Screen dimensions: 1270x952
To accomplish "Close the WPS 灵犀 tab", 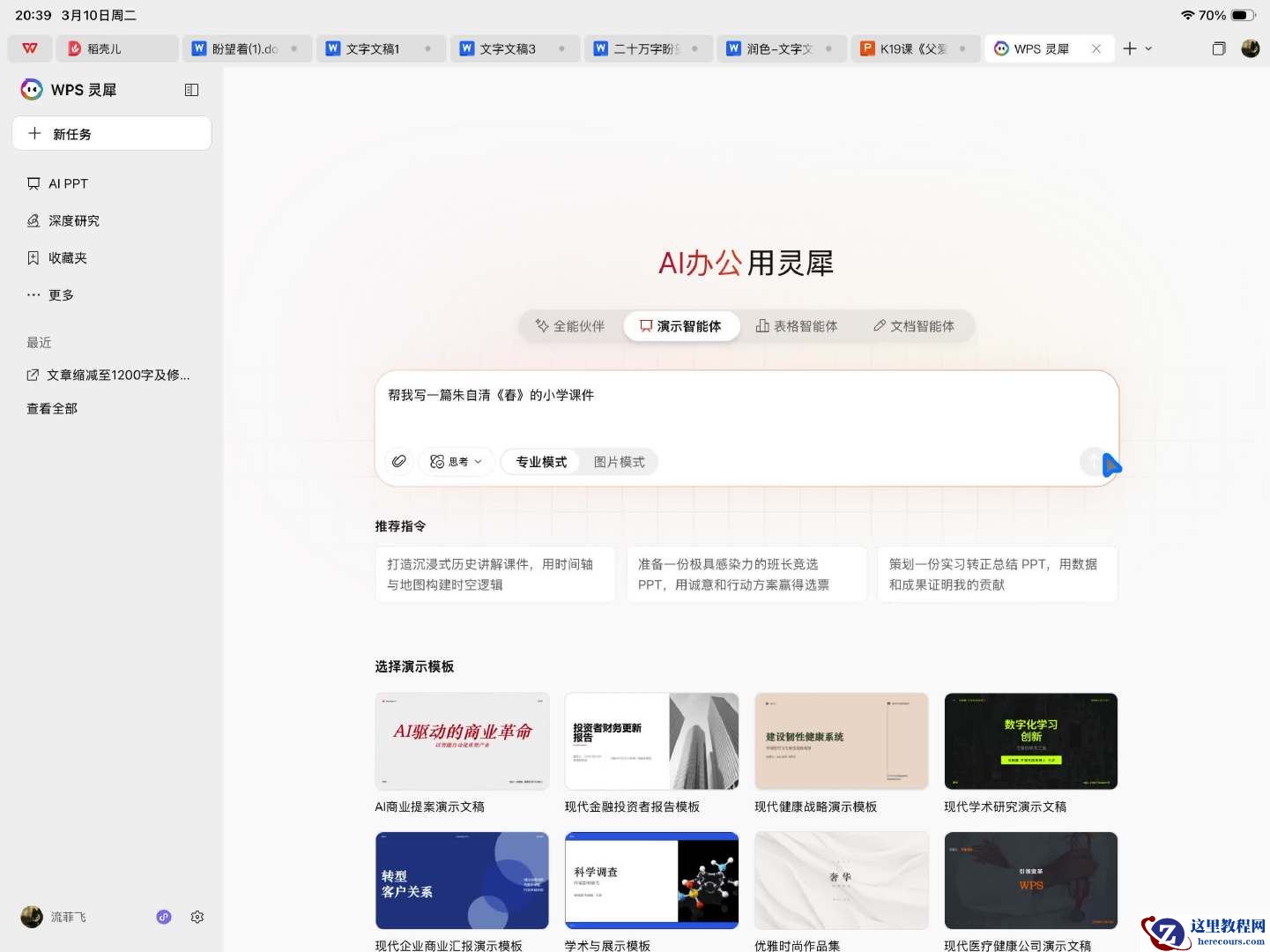I will [x=1096, y=48].
